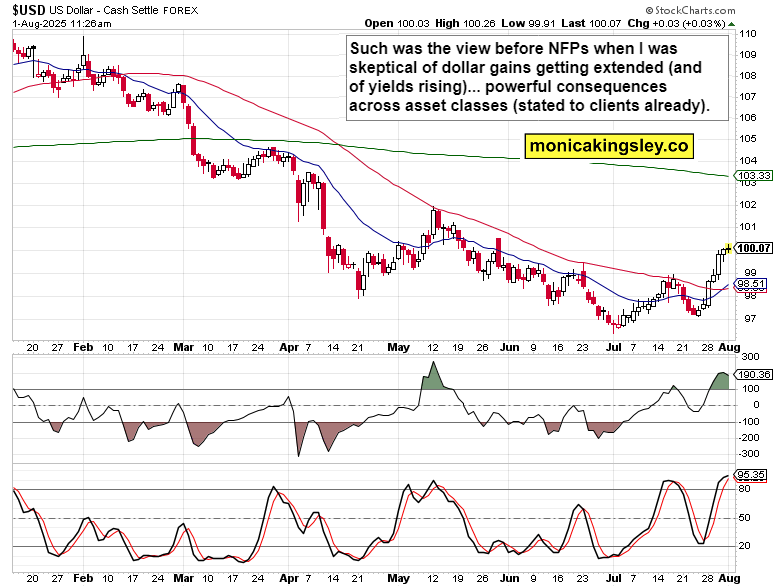
Task: Click the blue 98.51 moving average label
Action: pos(750,283)
